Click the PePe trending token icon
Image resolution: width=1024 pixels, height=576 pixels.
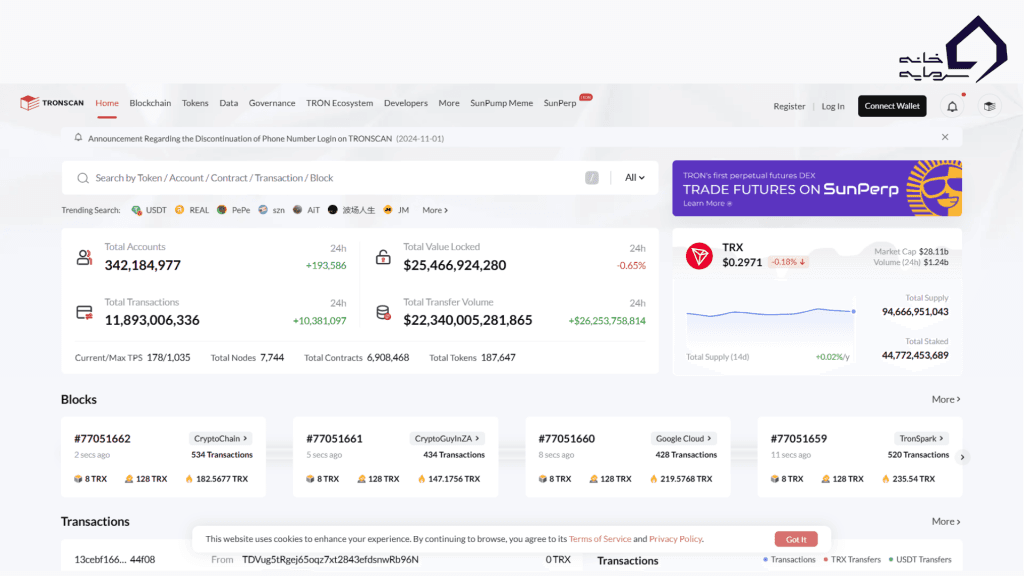[222, 210]
